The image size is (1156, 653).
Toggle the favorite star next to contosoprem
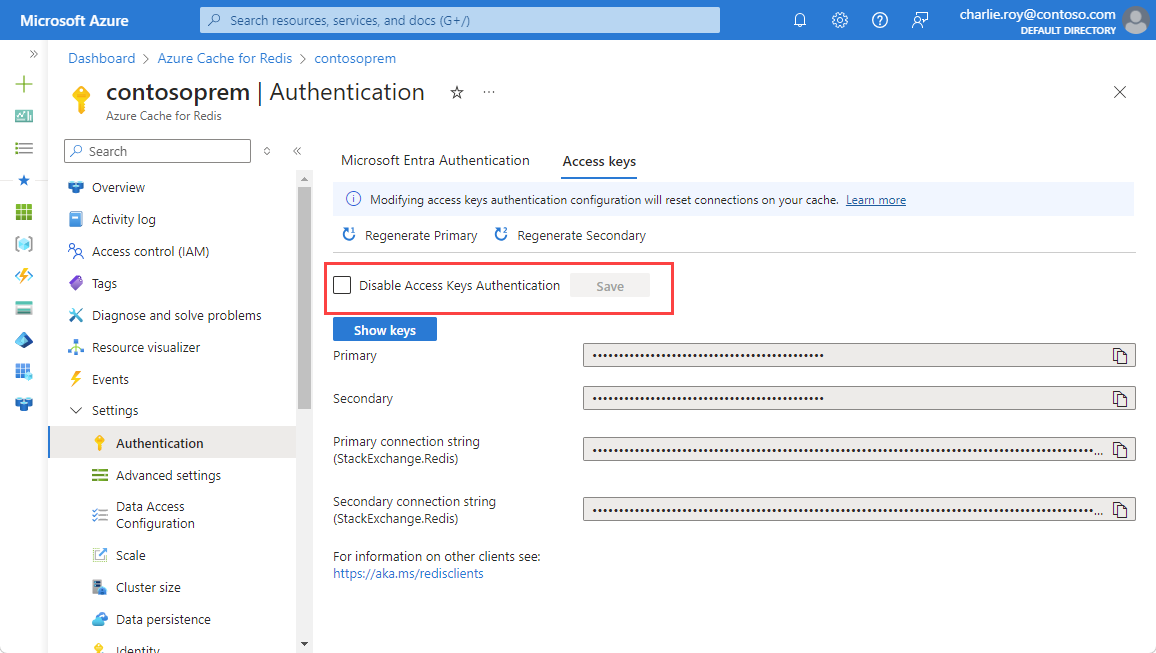(456, 91)
